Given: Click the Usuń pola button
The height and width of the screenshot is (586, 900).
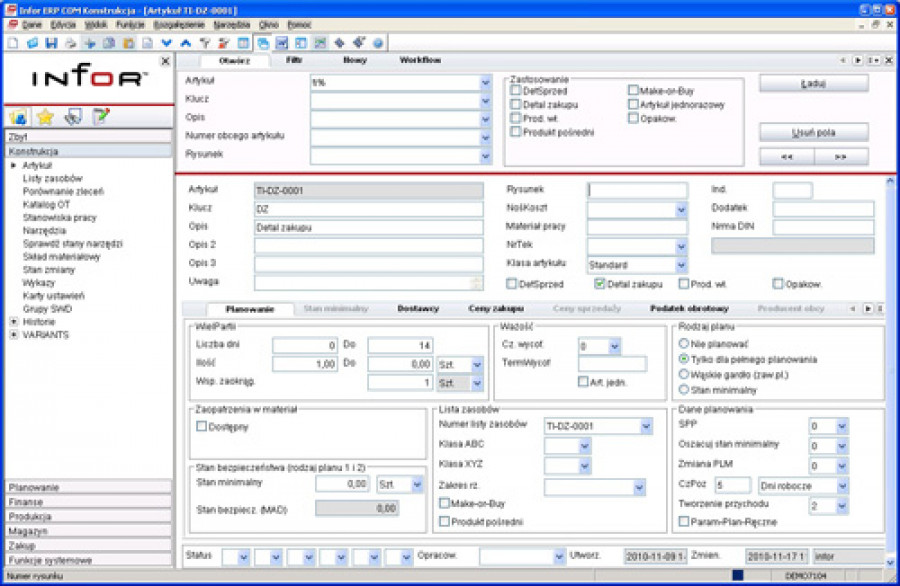Looking at the screenshot, I should (813, 133).
